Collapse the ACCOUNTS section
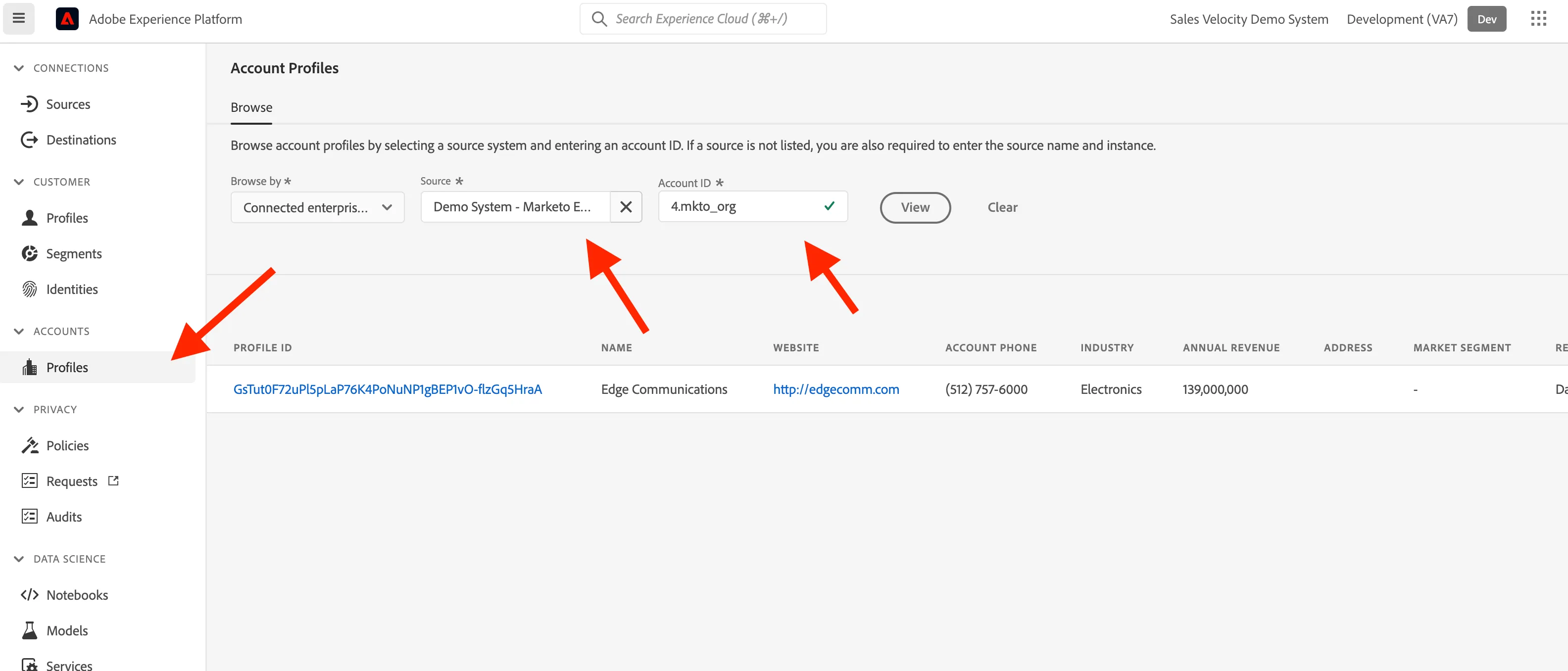 click(x=19, y=332)
